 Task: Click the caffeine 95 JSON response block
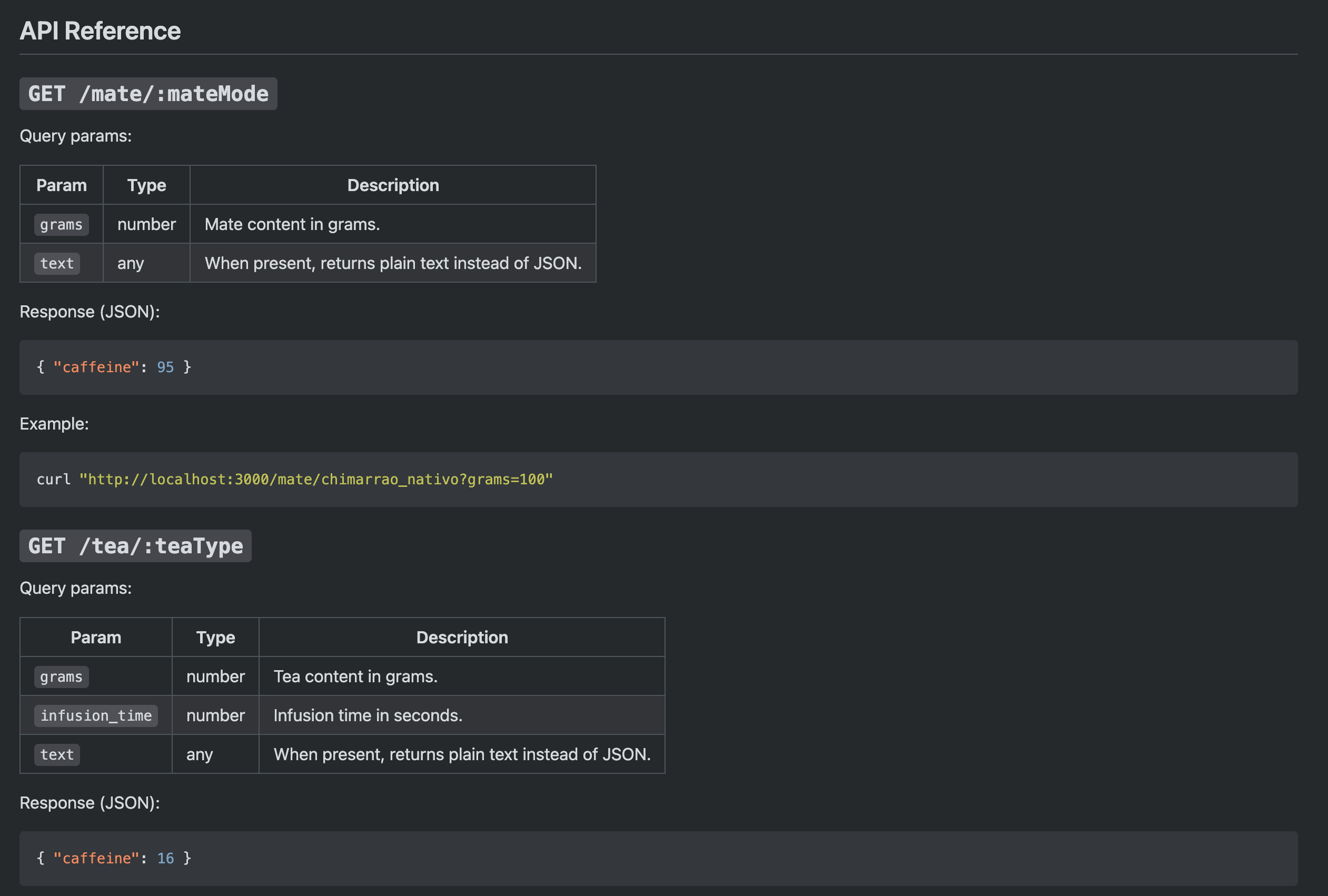point(658,367)
